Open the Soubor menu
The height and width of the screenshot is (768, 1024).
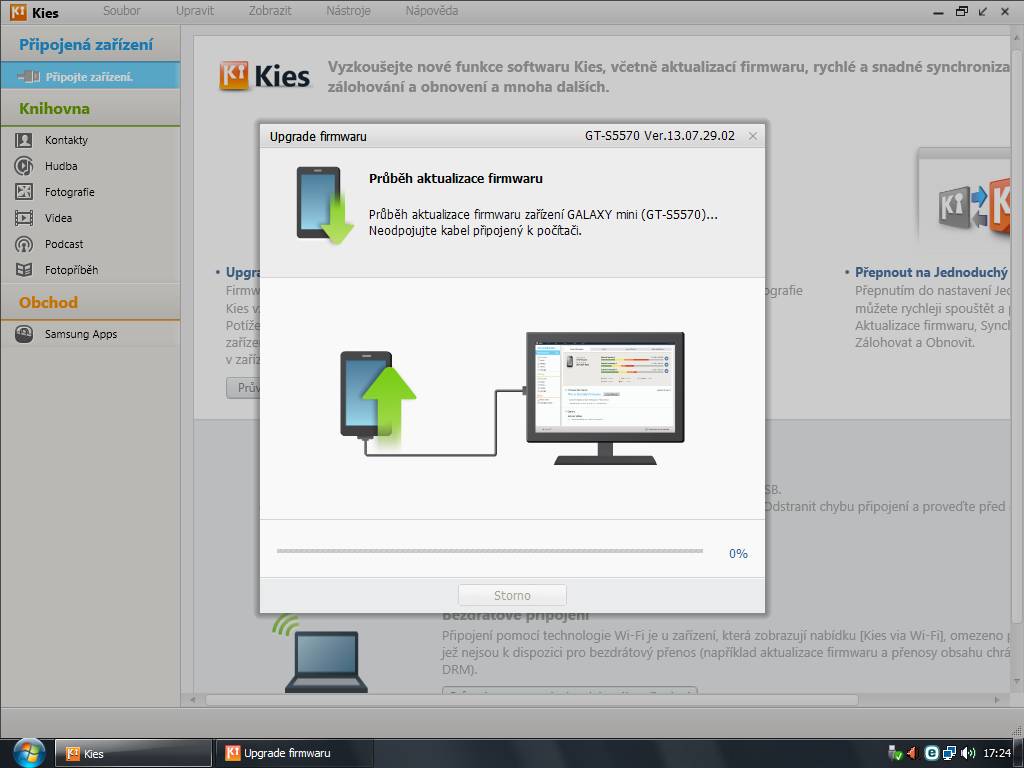click(121, 11)
